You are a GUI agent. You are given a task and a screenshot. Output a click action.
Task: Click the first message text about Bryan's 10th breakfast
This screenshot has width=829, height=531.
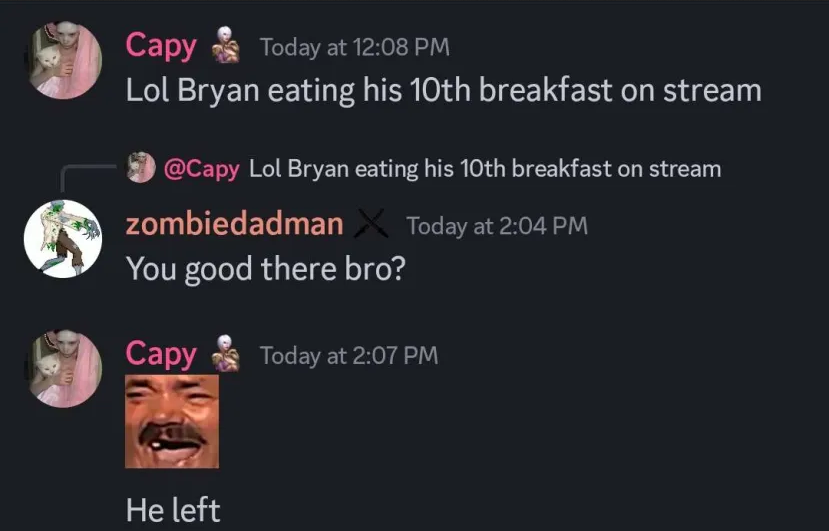coord(443,90)
